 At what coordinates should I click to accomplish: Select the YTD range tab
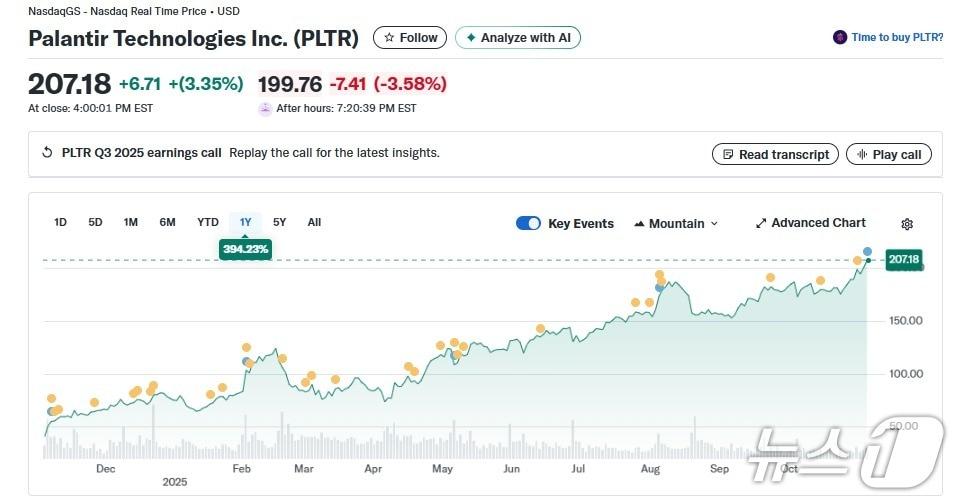tap(208, 222)
